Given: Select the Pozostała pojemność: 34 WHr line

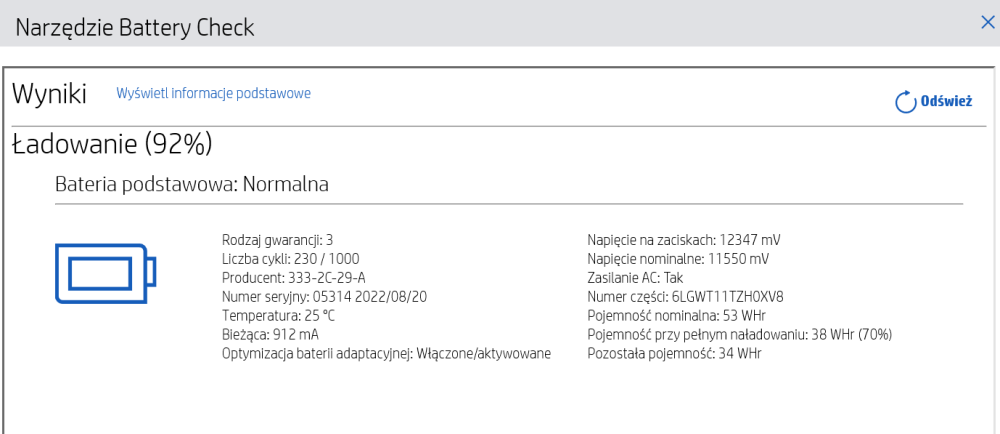Looking at the screenshot, I should pyautogui.click(x=674, y=354).
